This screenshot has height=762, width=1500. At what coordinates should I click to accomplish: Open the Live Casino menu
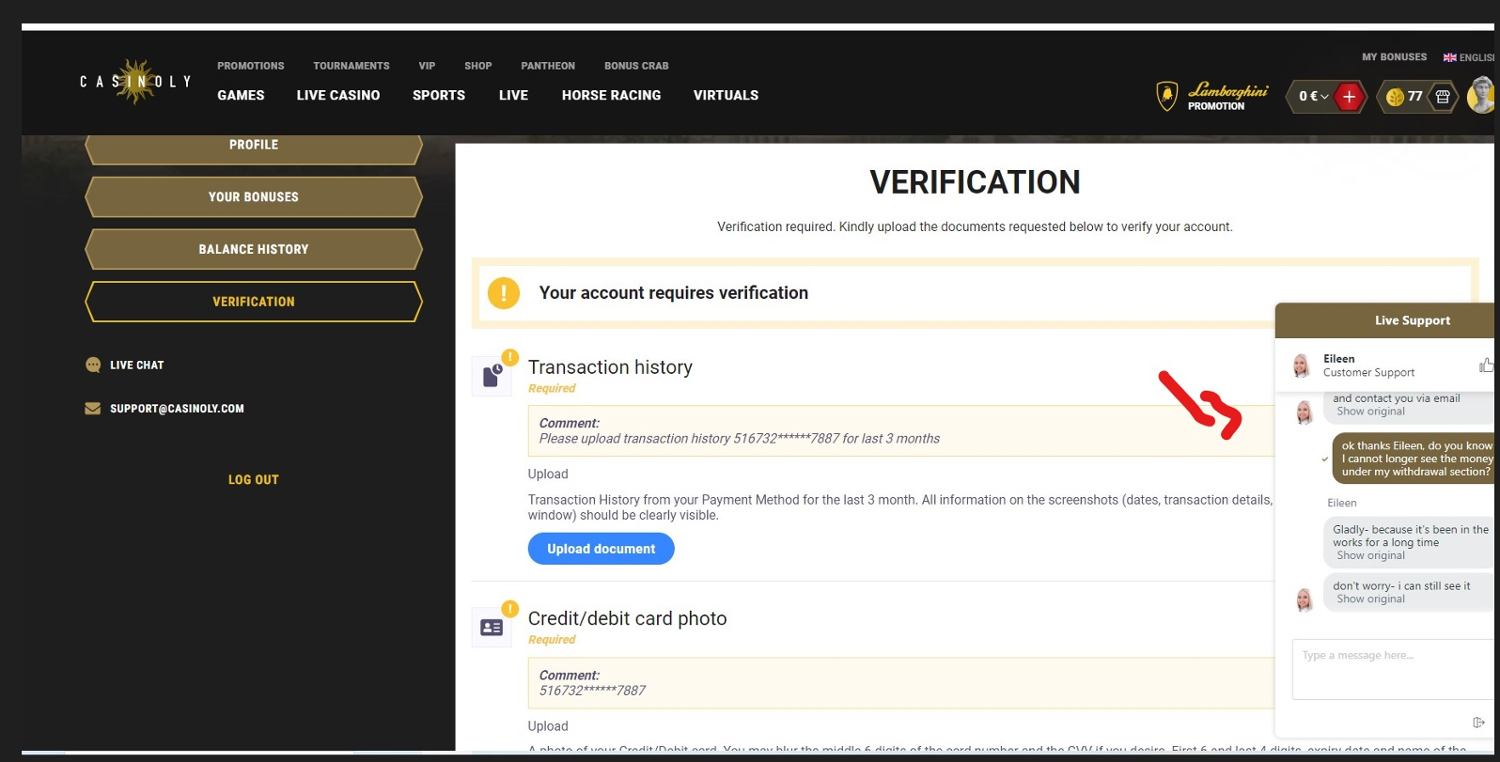[338, 95]
